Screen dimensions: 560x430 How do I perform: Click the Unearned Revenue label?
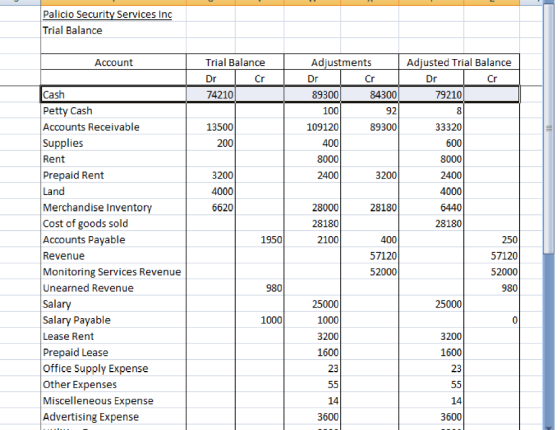point(88,288)
